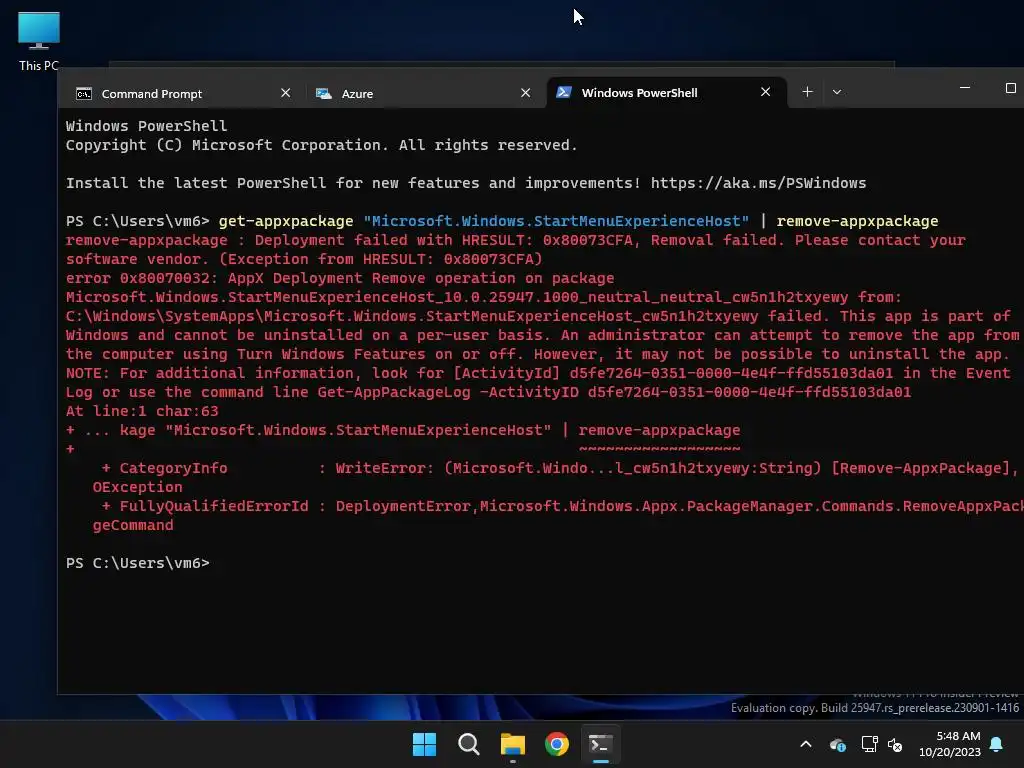Click the muted volume tray icon
The image size is (1024, 768).
pos(895,744)
